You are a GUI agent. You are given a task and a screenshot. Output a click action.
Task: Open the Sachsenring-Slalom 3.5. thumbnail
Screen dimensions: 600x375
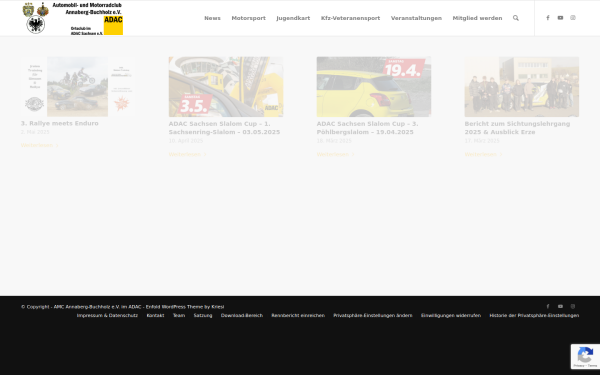226,86
